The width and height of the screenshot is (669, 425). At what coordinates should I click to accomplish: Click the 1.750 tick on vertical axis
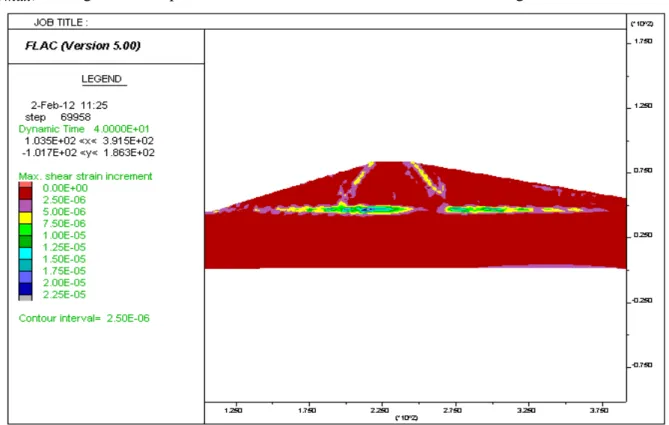[x=643, y=41]
